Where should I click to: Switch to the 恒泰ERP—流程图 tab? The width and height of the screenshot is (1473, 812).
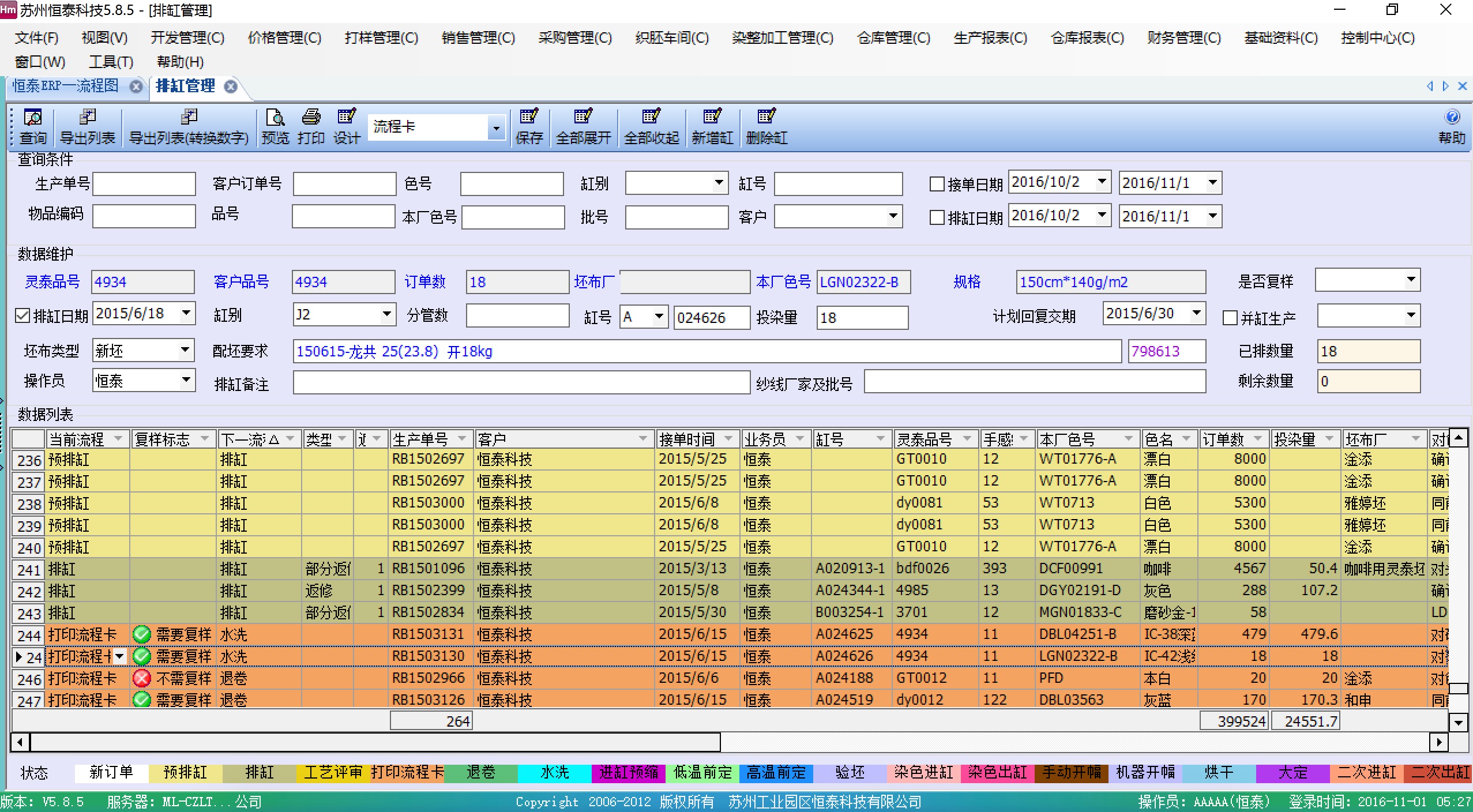coord(66,86)
